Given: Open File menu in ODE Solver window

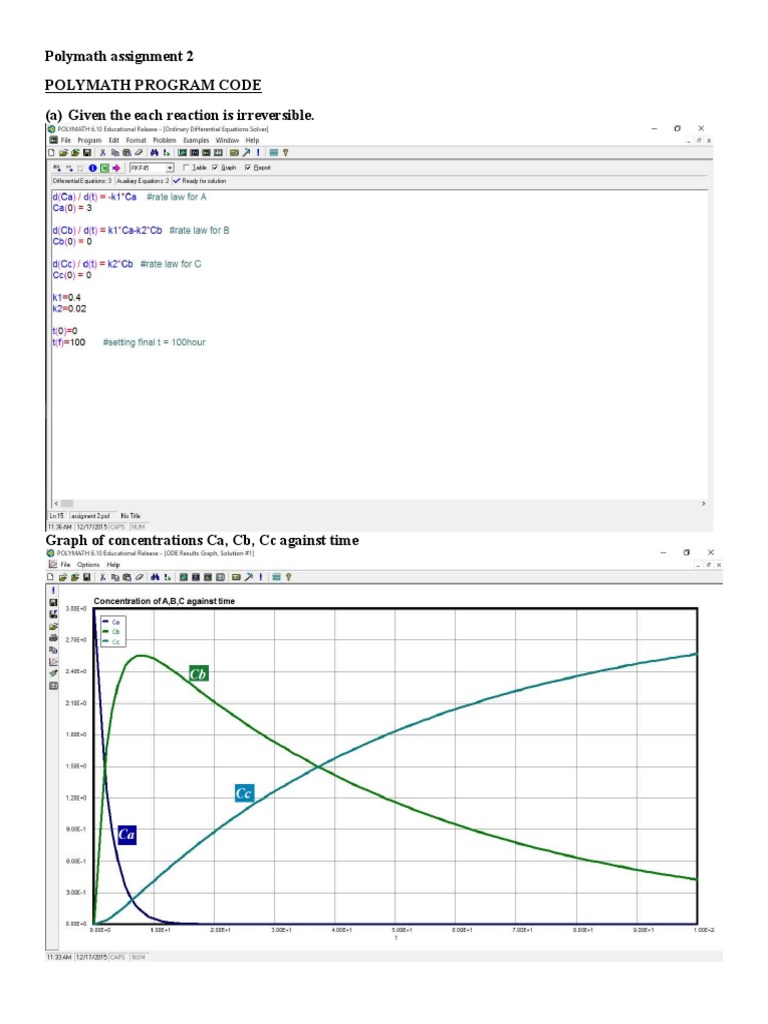Looking at the screenshot, I should pyautogui.click(x=65, y=140).
